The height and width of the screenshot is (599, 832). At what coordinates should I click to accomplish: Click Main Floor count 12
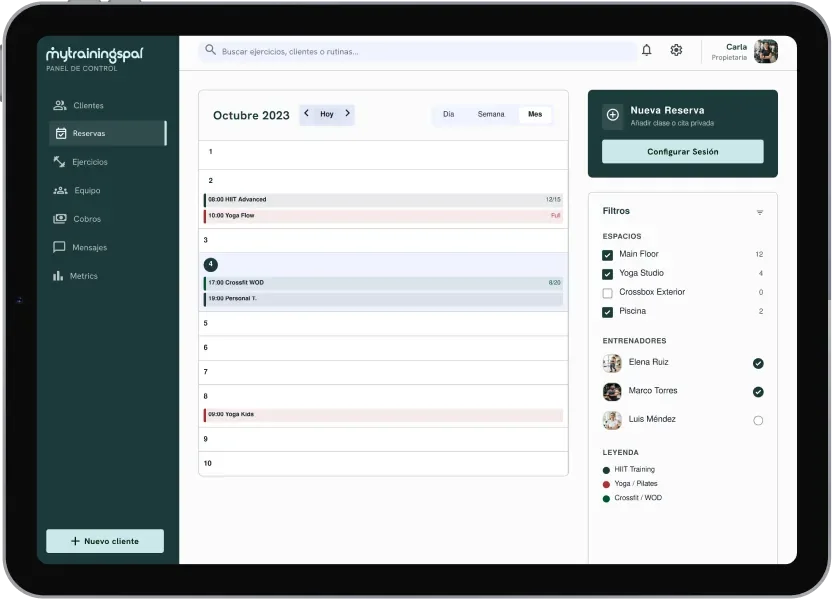click(759, 255)
